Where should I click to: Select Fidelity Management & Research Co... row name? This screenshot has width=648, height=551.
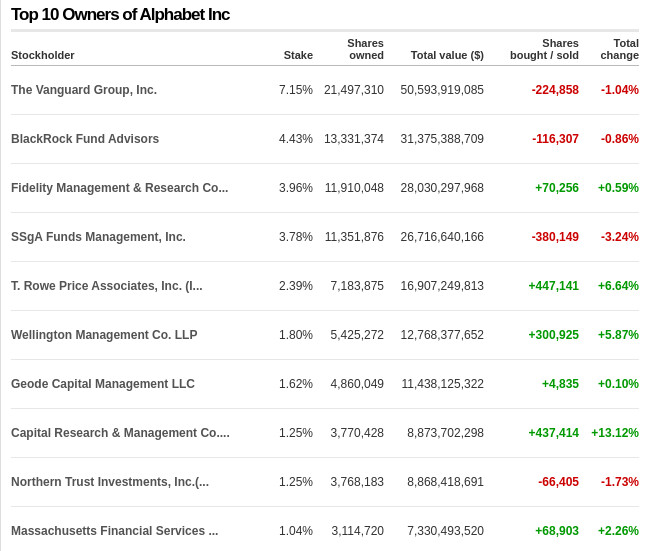tap(119, 188)
